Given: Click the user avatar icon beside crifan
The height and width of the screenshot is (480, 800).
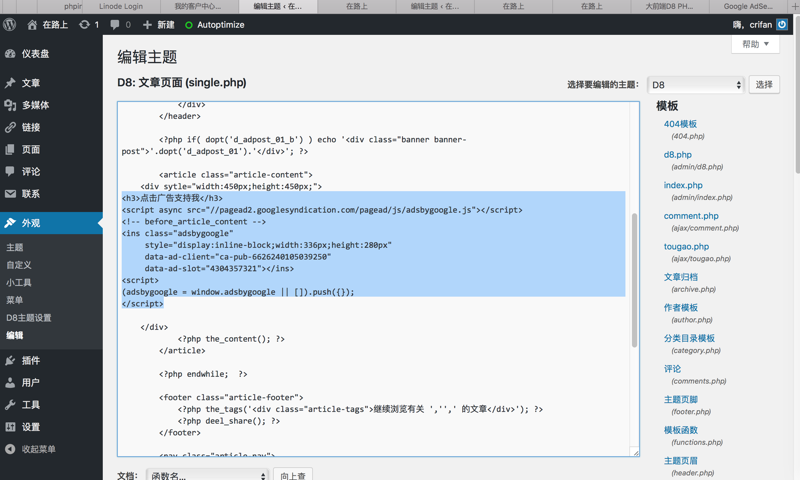Looking at the screenshot, I should pyautogui.click(x=782, y=24).
